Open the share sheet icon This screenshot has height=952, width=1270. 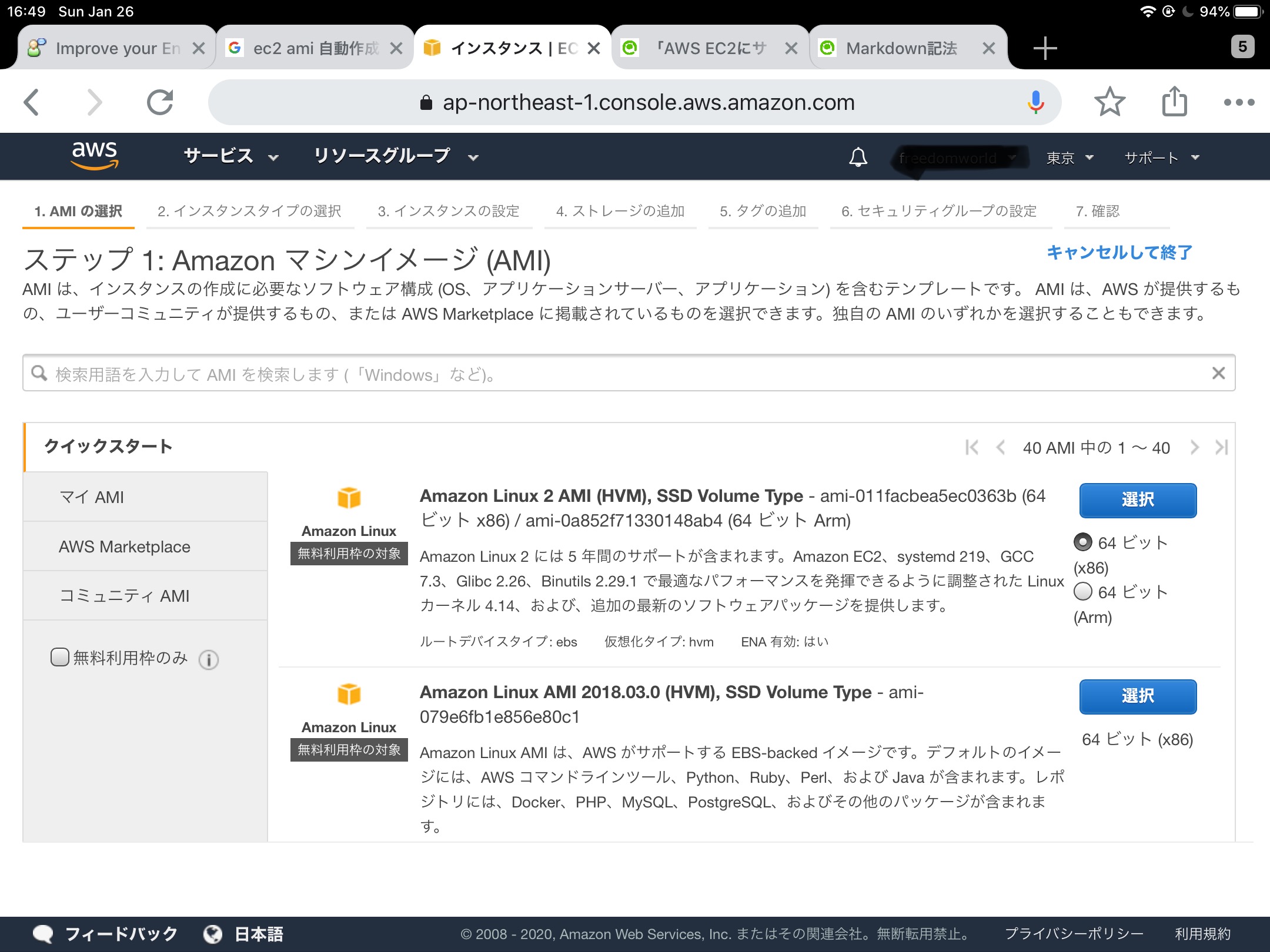coord(1174,101)
